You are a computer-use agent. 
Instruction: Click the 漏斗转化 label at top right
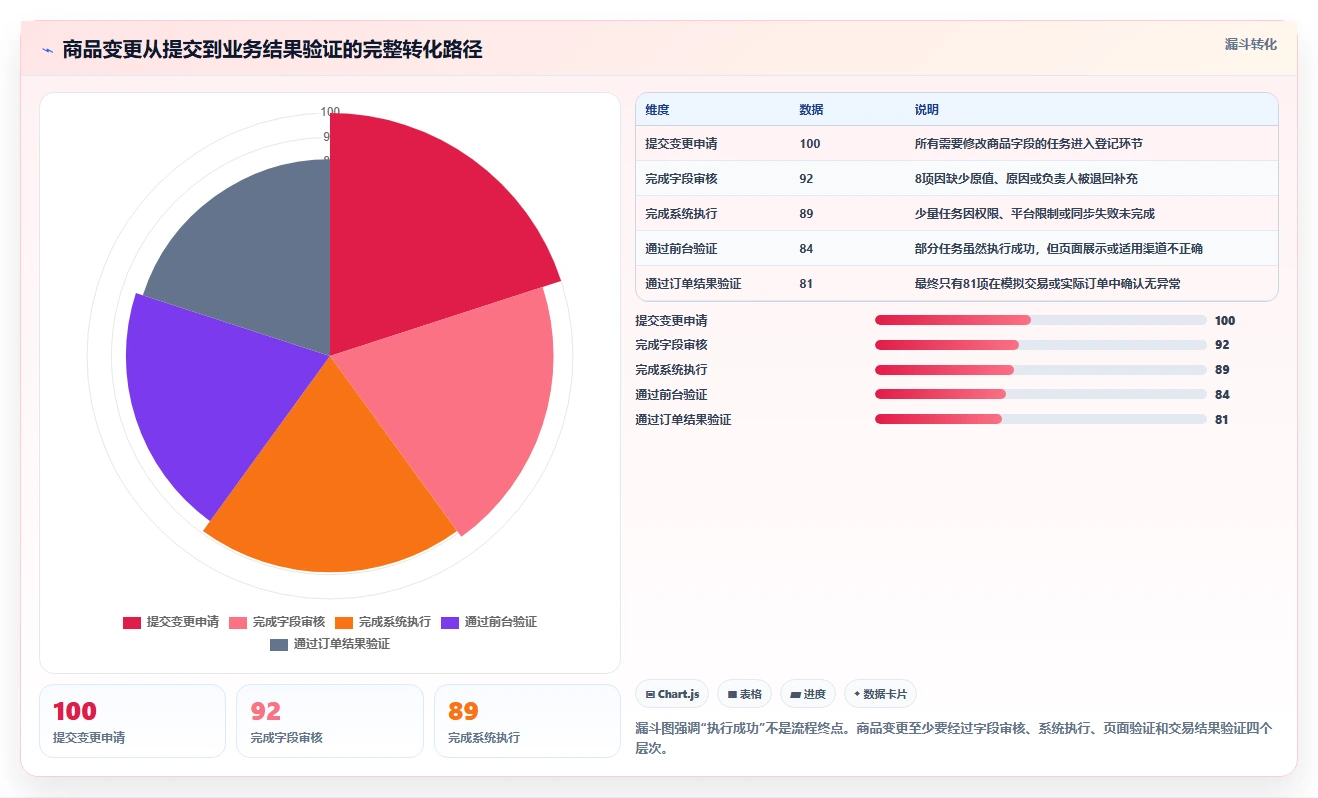[1250, 44]
